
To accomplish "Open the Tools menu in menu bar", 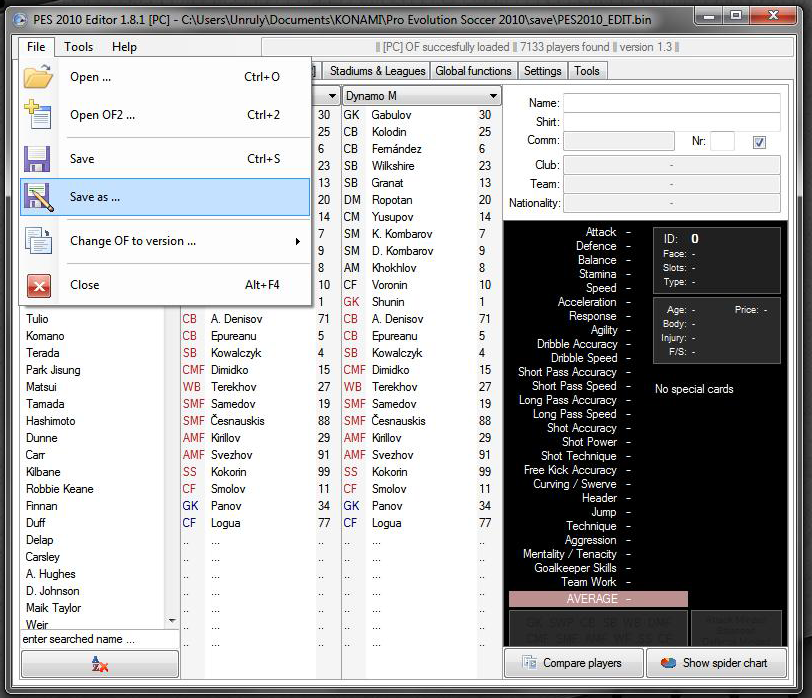I will point(78,47).
